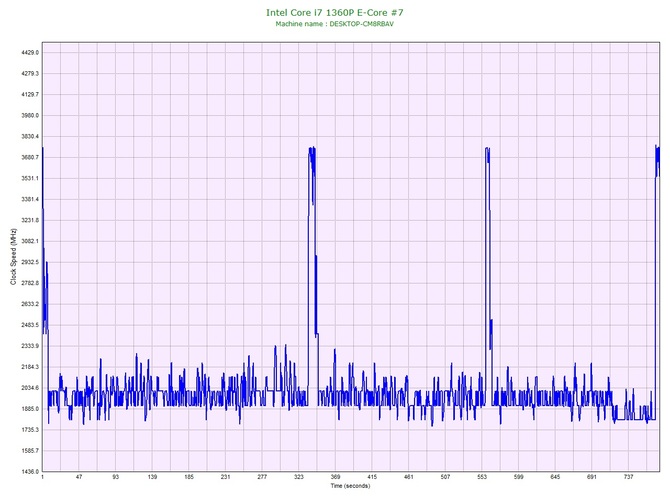The width and height of the screenshot is (670, 503).
Task: Click the 3680.7 y-axis value
Action: tap(30, 157)
